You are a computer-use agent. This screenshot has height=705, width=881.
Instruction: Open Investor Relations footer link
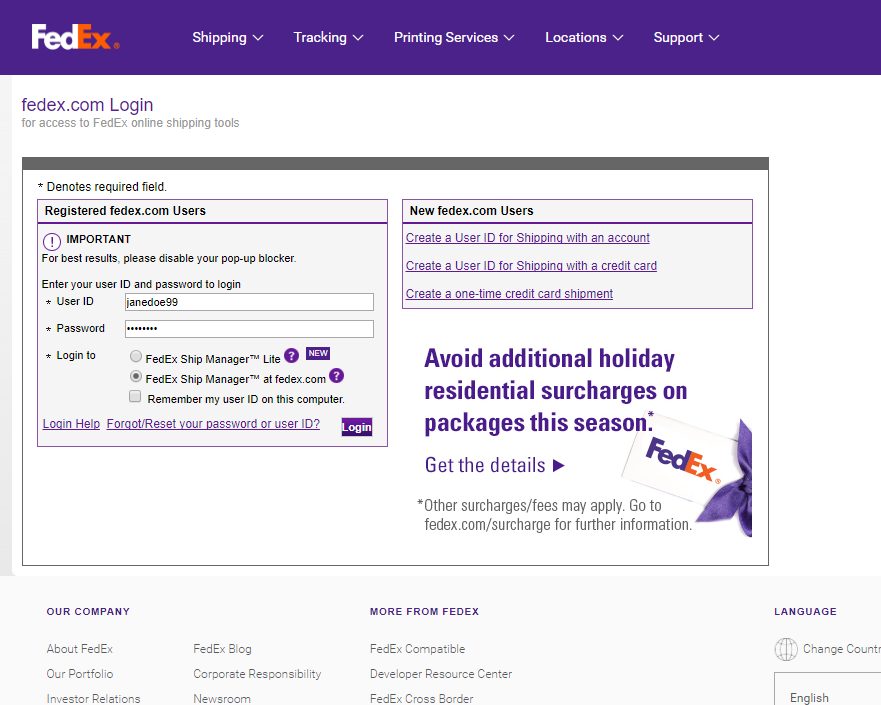click(93, 698)
